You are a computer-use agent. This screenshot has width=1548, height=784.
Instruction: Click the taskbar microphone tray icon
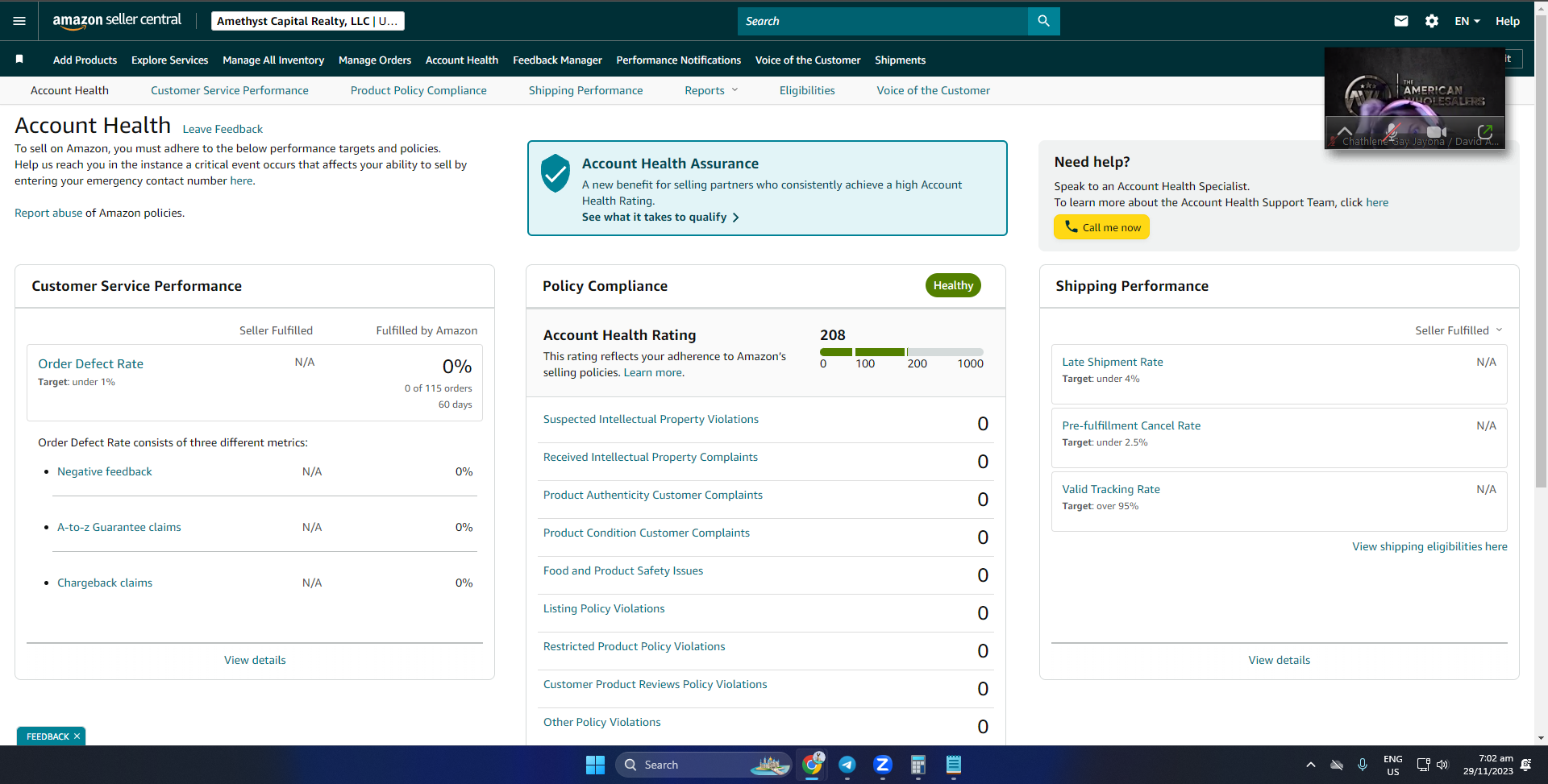point(1363,765)
